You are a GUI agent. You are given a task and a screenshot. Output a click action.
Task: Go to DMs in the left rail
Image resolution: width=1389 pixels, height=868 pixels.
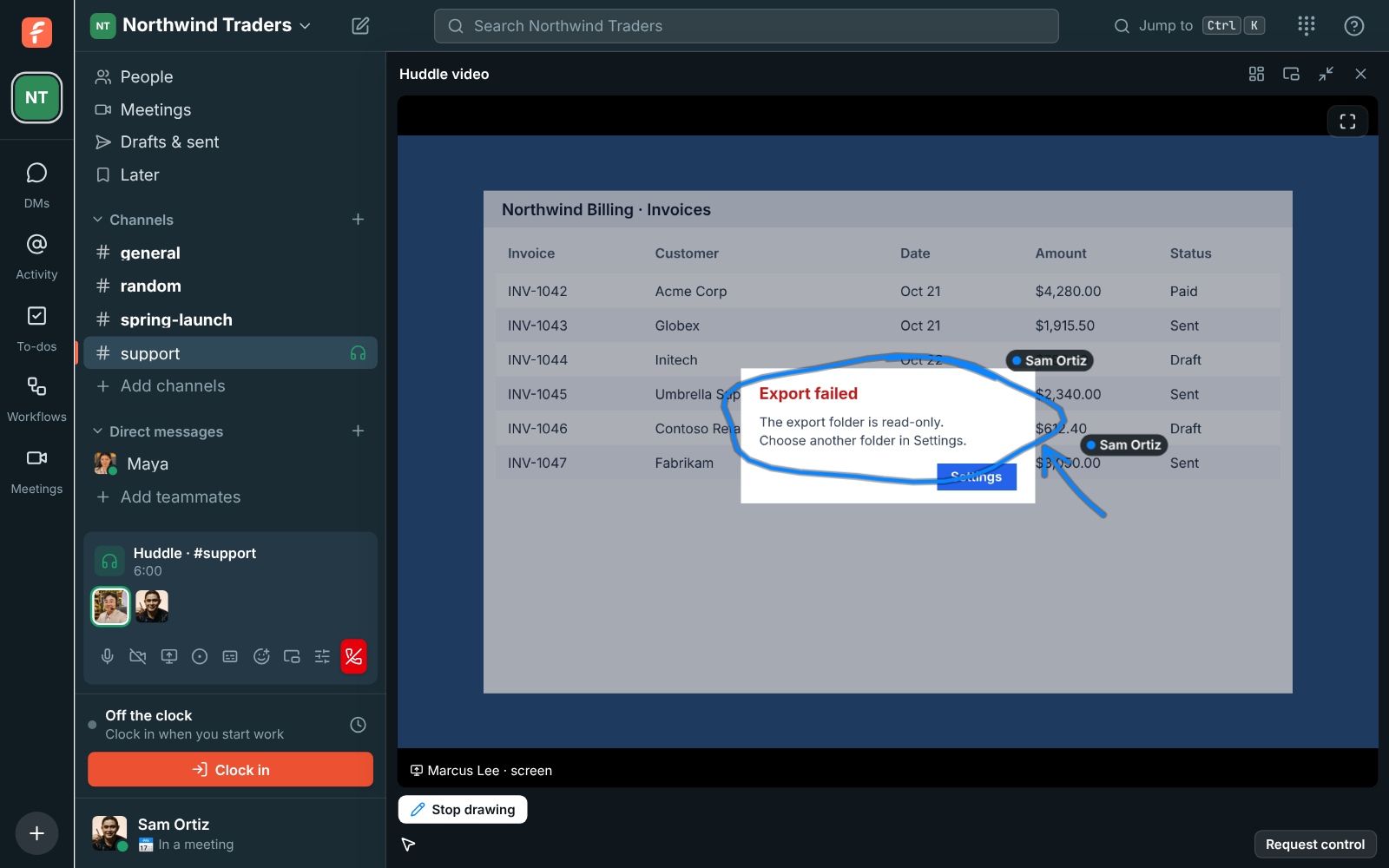click(x=36, y=185)
